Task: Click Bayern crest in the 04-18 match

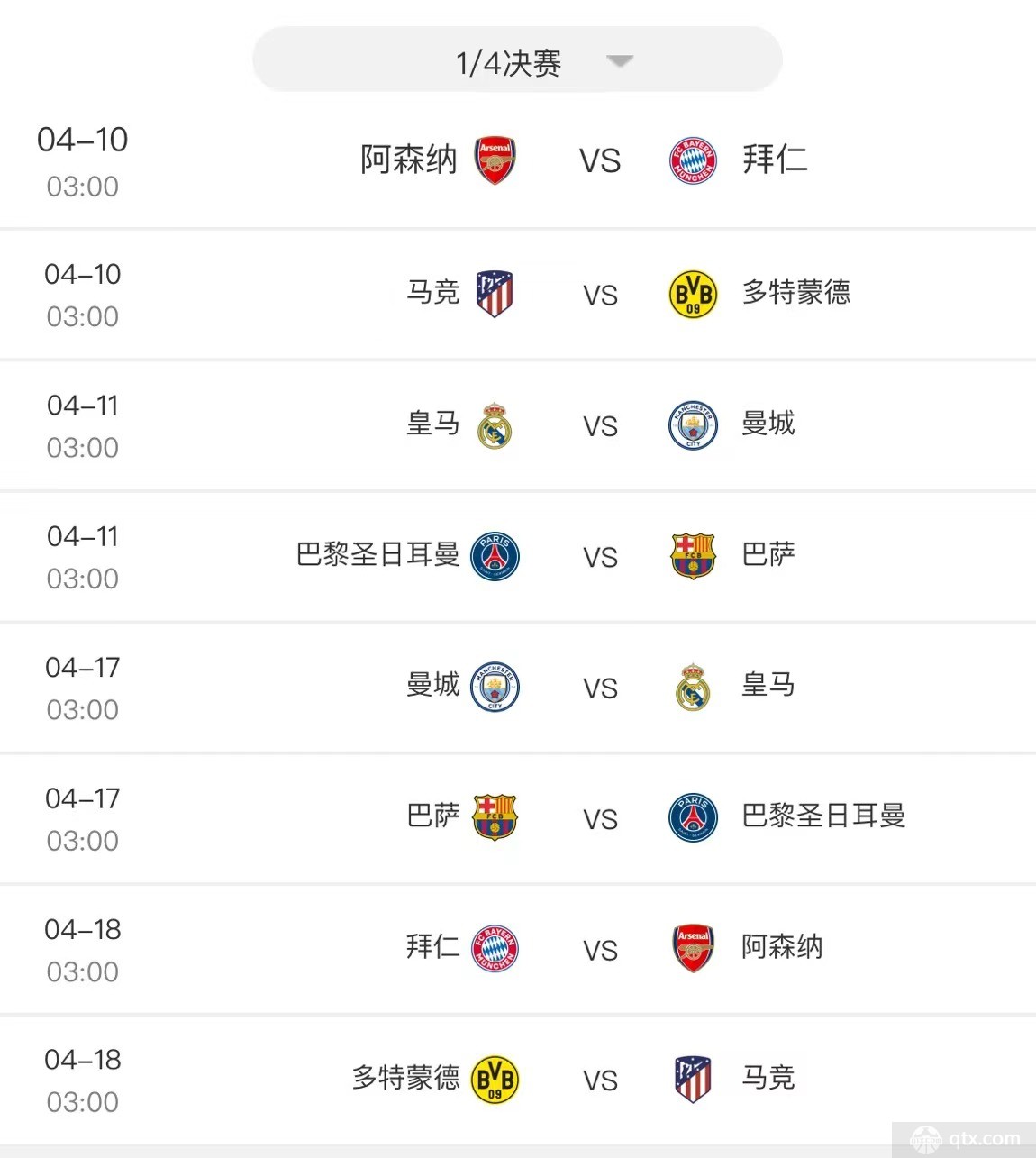Action: point(495,948)
